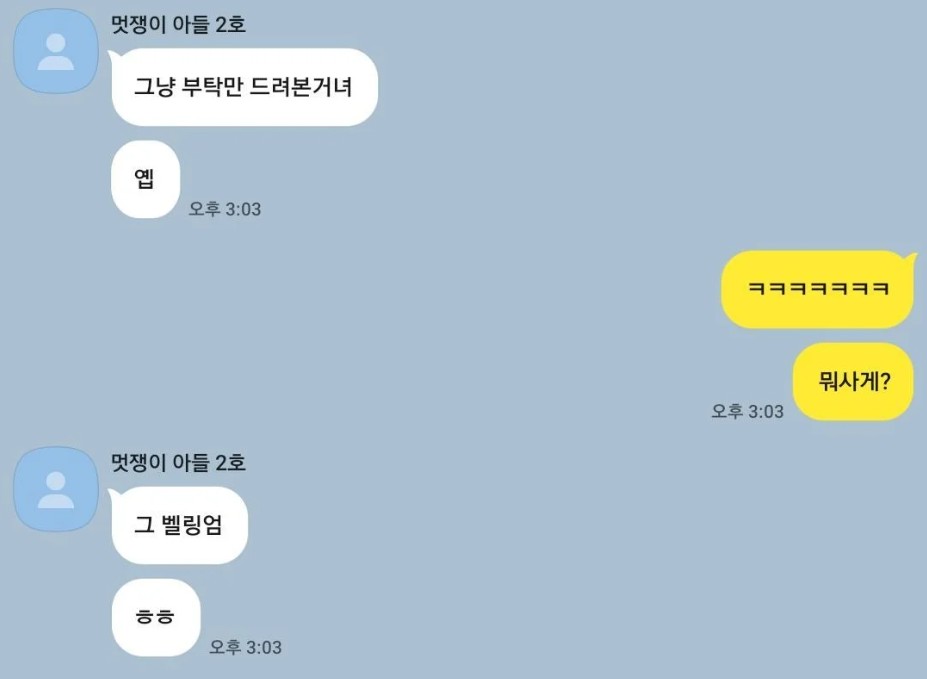Click the 오후 3:03 timestamp beside 뭐사게?
The image size is (927, 679).
pos(747,411)
